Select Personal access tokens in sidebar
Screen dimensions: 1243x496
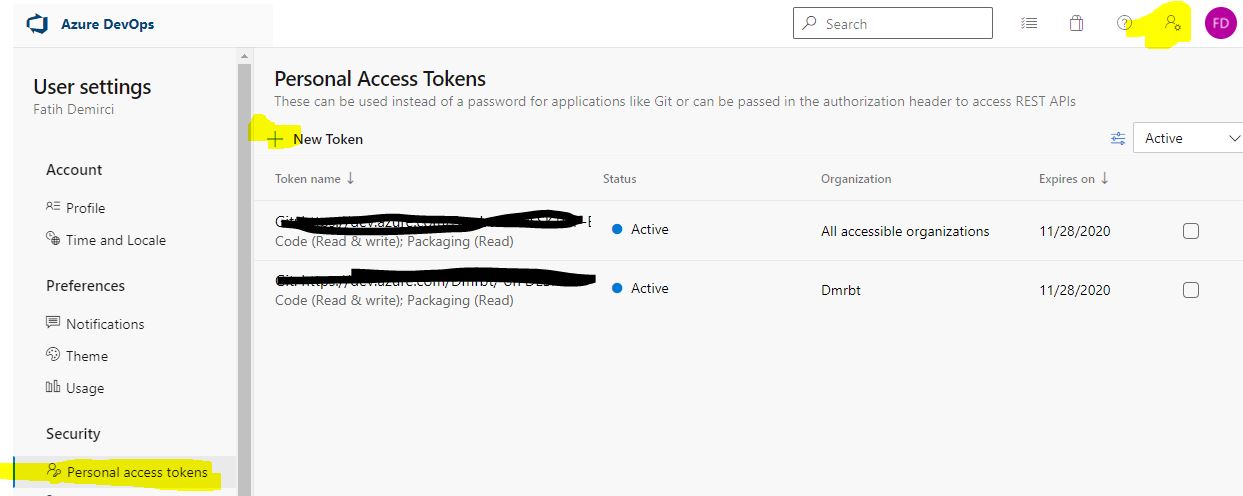click(x=126, y=472)
